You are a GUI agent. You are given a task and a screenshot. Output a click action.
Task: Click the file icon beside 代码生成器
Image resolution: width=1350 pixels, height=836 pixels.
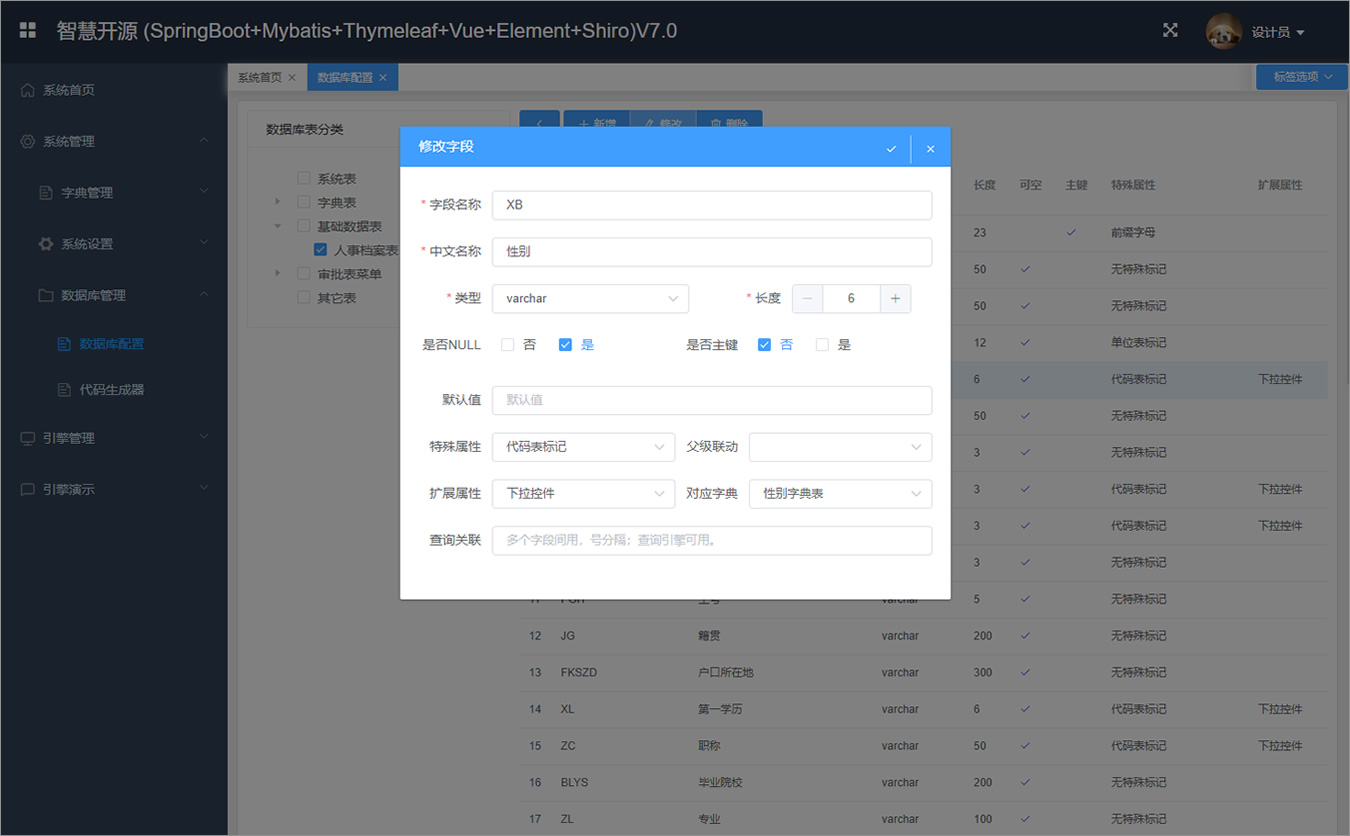(x=65, y=389)
